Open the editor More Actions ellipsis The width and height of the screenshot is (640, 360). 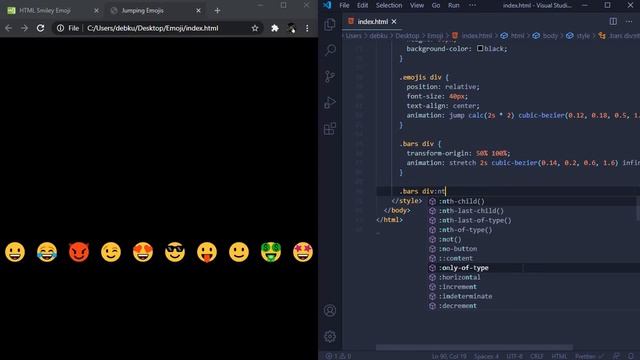(x=629, y=21)
